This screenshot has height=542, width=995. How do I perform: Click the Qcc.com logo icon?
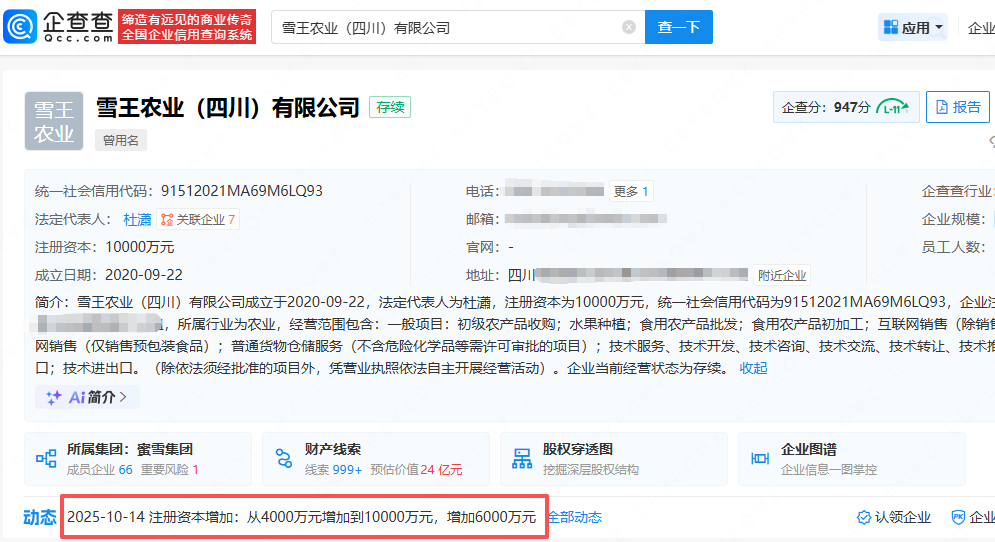[x=21, y=27]
